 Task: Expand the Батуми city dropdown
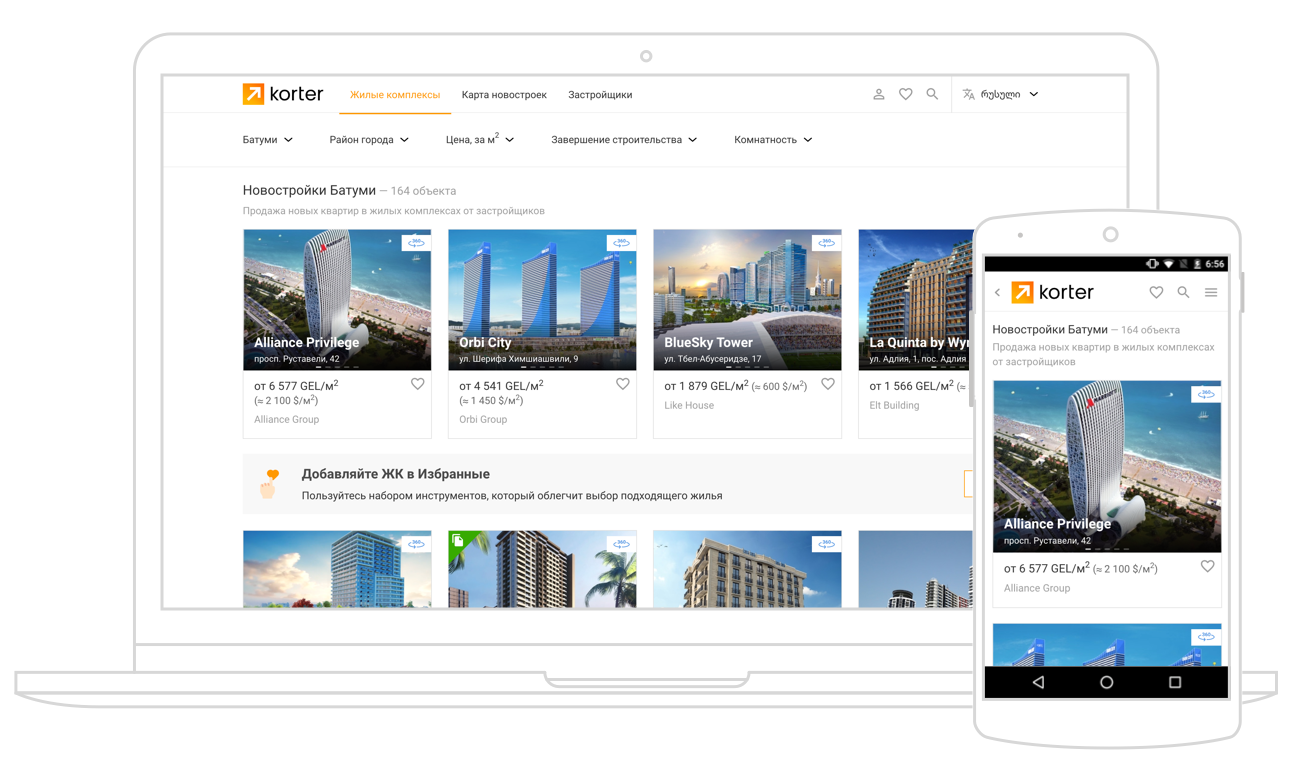pos(267,140)
